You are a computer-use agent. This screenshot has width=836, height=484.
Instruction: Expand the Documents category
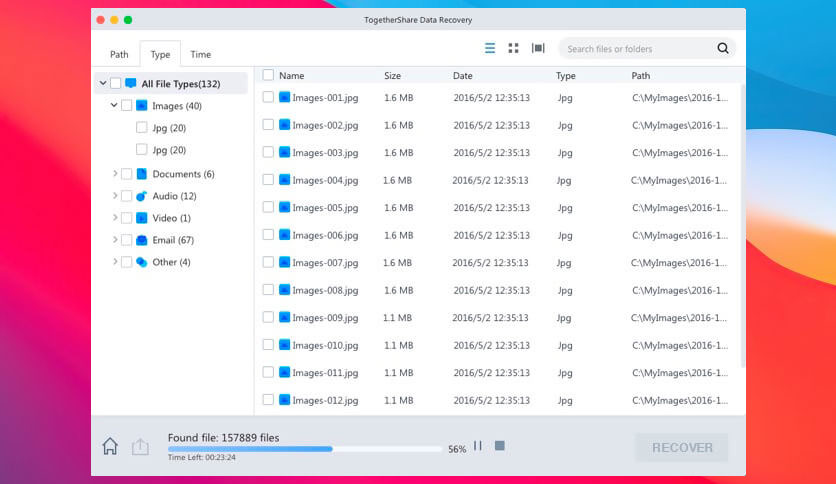[x=115, y=173]
